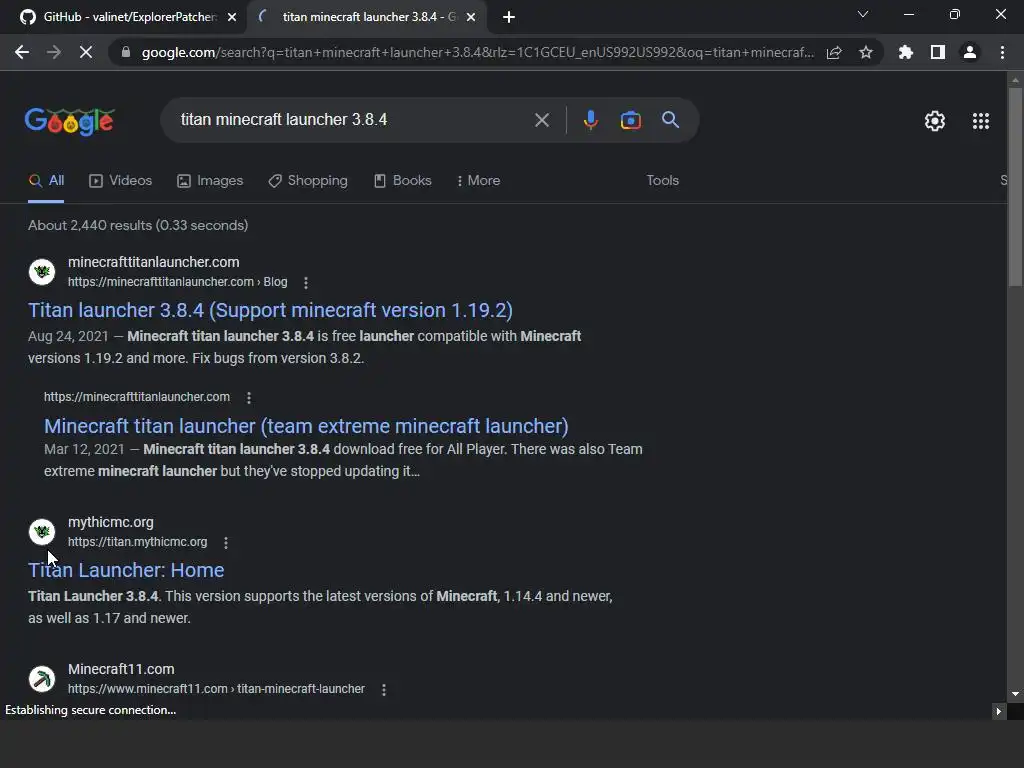This screenshot has height=768, width=1024.
Task: Search by image with the camera icon
Action: (630, 120)
